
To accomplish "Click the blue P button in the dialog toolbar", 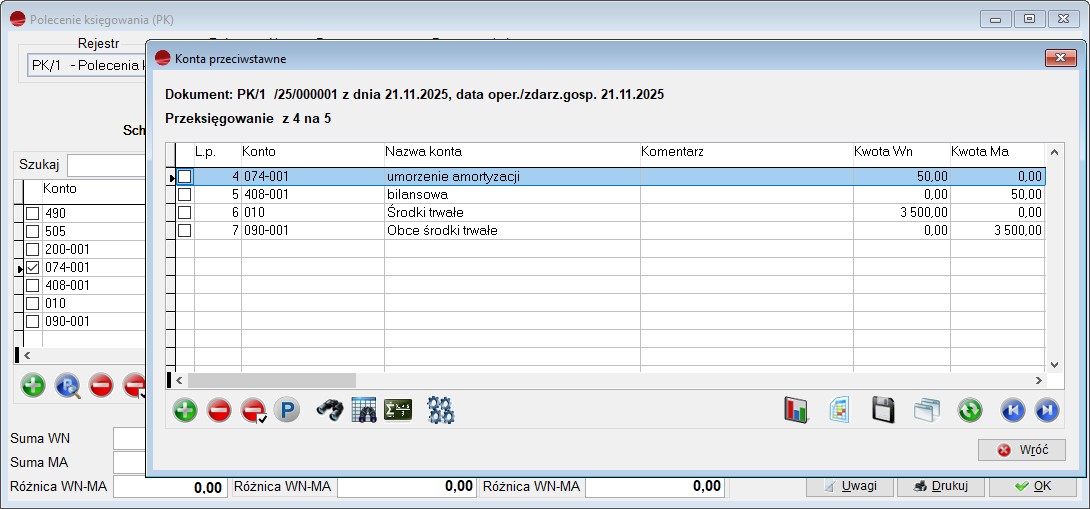I will pos(287,410).
